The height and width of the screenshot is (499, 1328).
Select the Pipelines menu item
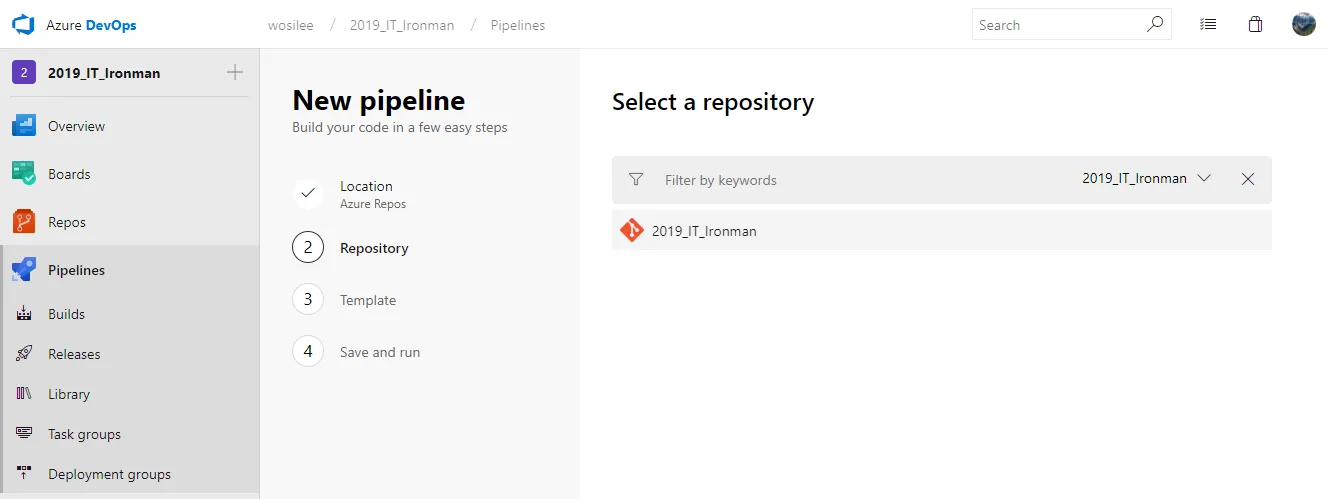click(130, 270)
